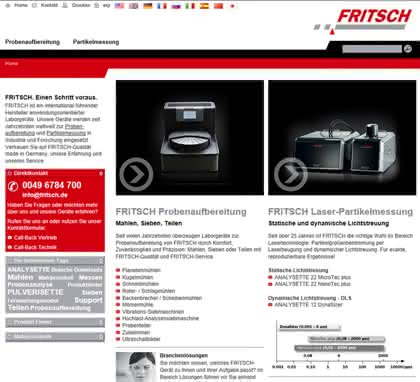This screenshot has height=382, width=420.
Task: Open Vibrations-Siebmaschinen link
Action: pyautogui.click(x=153, y=312)
